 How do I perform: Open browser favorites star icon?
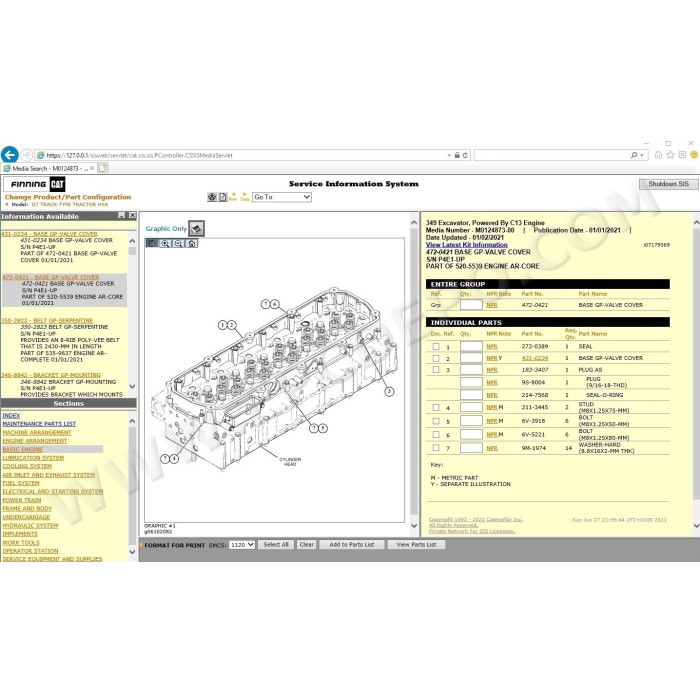(x=670, y=155)
